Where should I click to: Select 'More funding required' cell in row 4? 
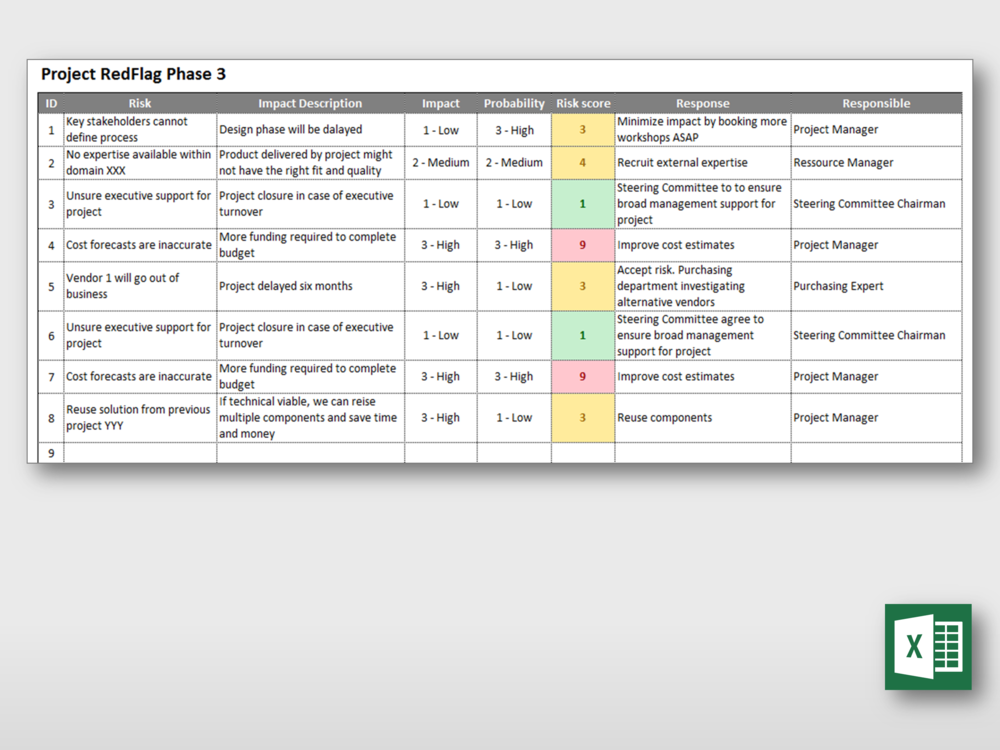pyautogui.click(x=310, y=245)
